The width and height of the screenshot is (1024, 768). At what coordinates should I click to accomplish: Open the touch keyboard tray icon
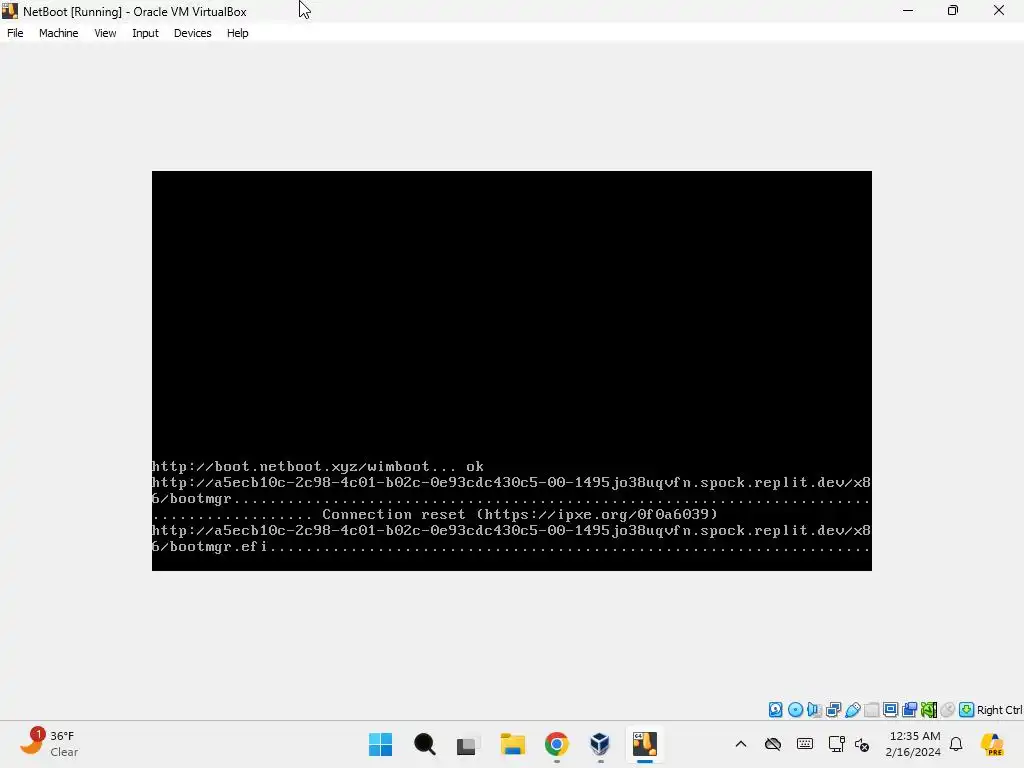(805, 744)
